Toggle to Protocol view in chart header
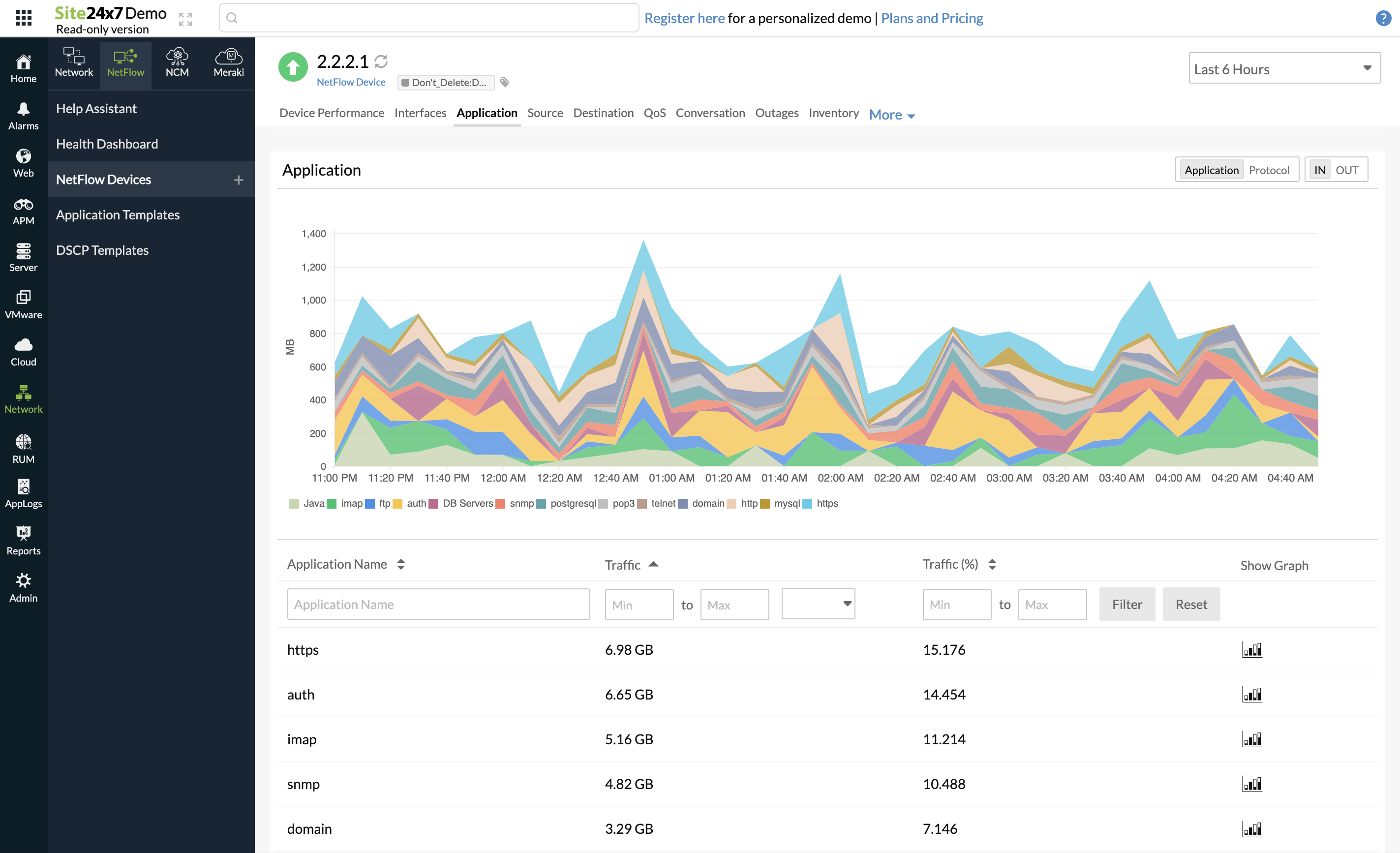 coord(1270,169)
